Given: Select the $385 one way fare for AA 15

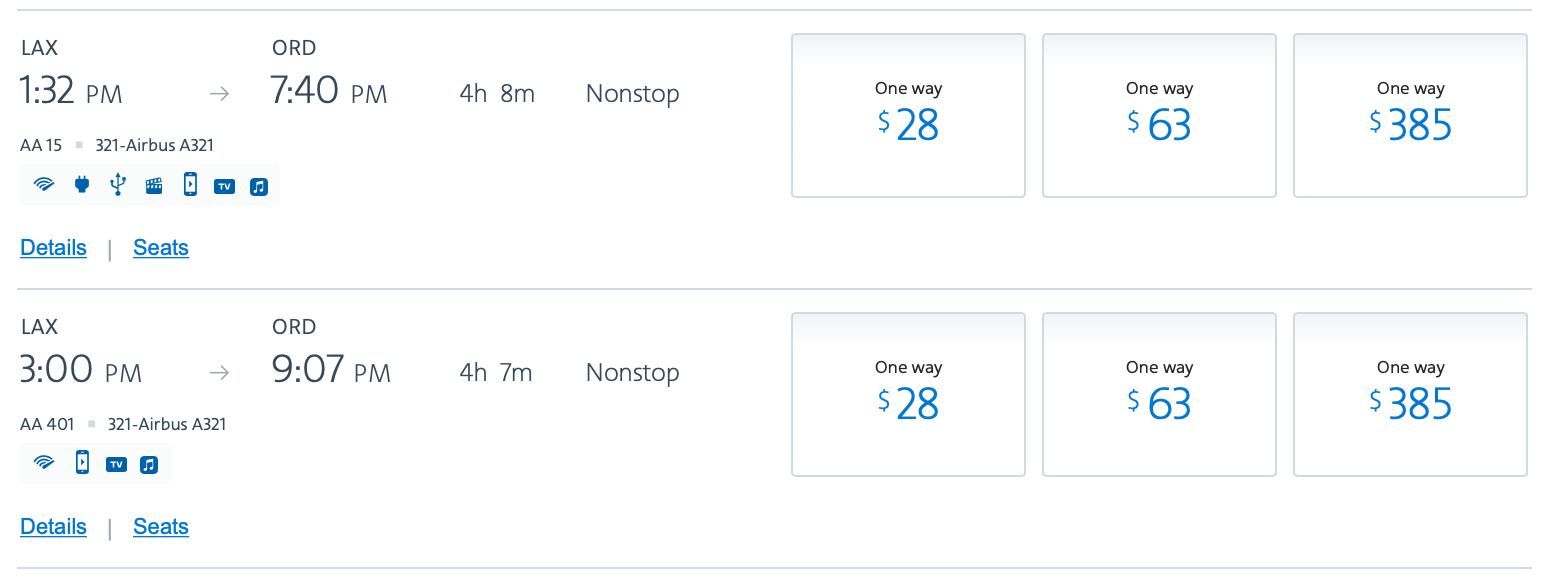Looking at the screenshot, I should [x=1409, y=115].
